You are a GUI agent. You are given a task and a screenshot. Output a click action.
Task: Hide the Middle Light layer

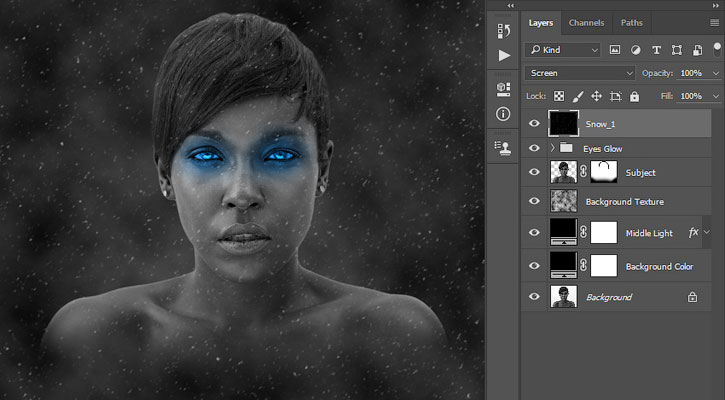[x=534, y=233]
